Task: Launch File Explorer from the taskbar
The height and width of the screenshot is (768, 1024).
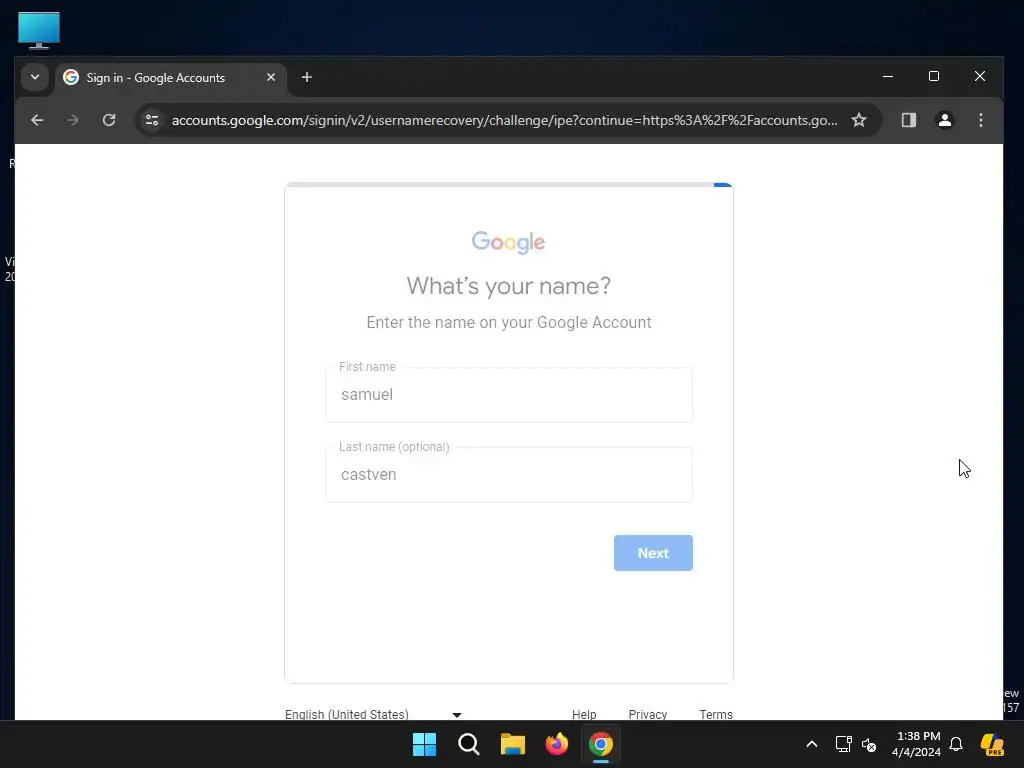Action: 513,744
